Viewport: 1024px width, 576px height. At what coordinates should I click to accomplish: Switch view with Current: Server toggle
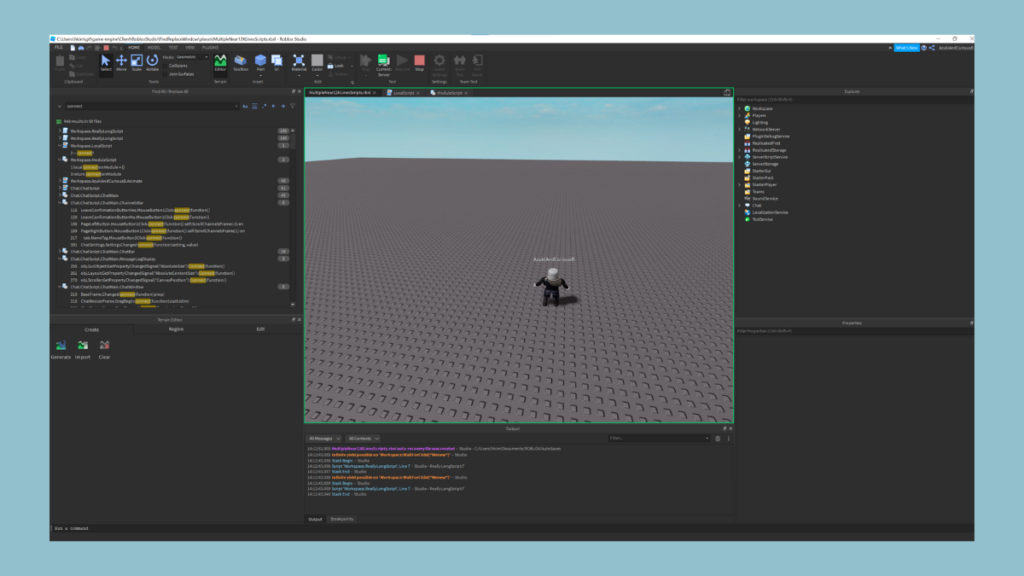383,63
